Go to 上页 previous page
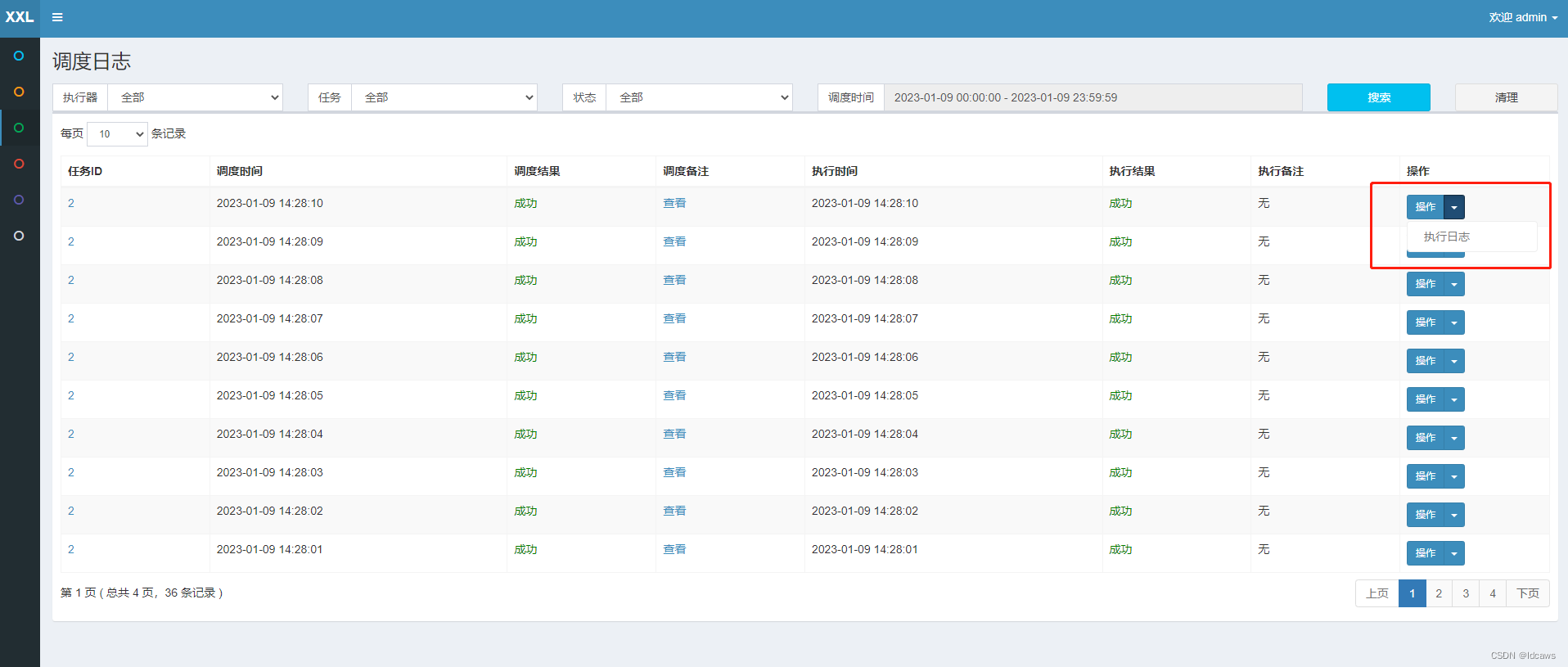The height and width of the screenshot is (667, 1568). tap(1377, 593)
